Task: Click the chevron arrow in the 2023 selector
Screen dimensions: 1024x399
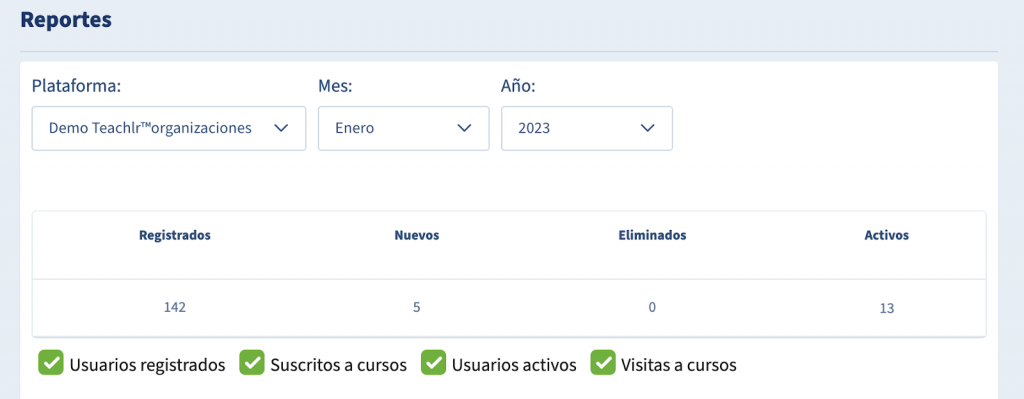Action: (x=647, y=129)
